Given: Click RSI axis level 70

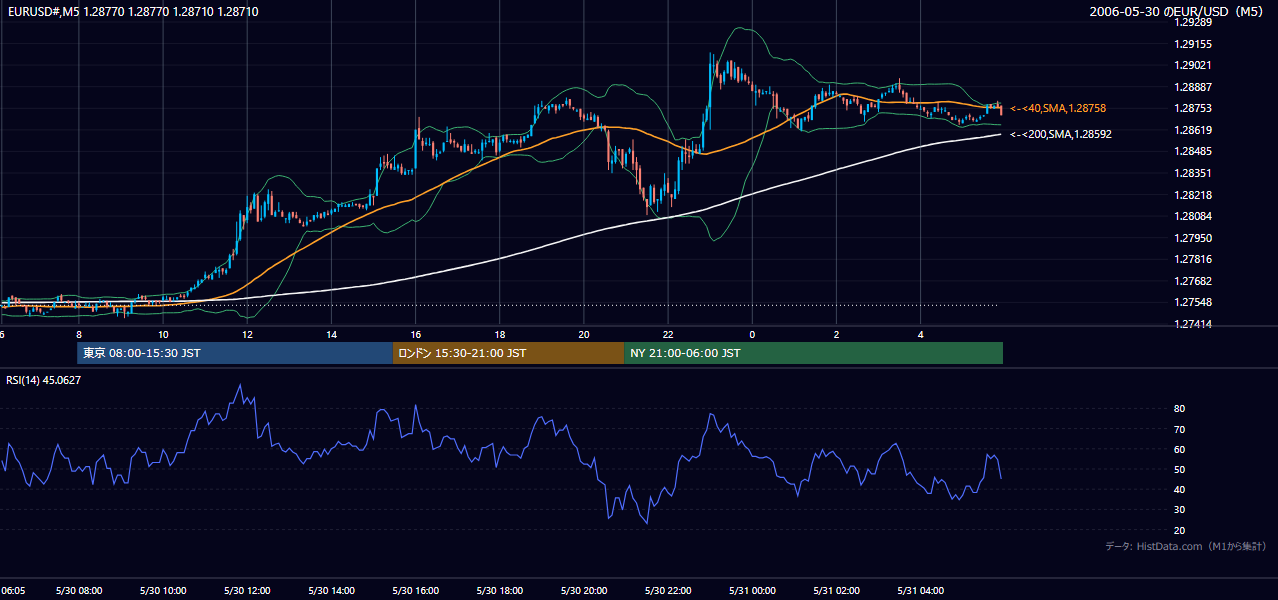Looking at the screenshot, I should (x=1180, y=429).
